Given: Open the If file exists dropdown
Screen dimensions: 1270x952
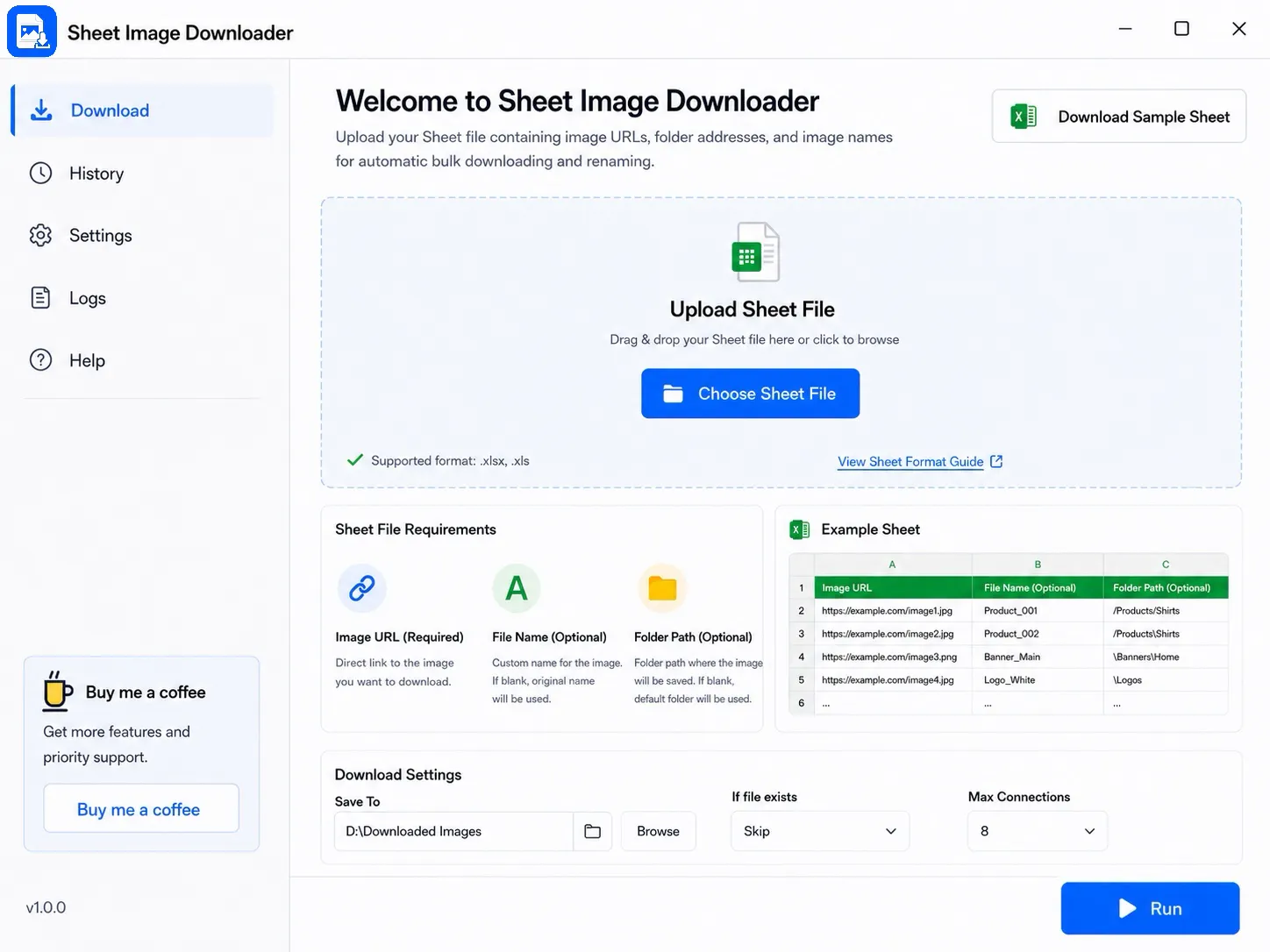Looking at the screenshot, I should point(820,831).
